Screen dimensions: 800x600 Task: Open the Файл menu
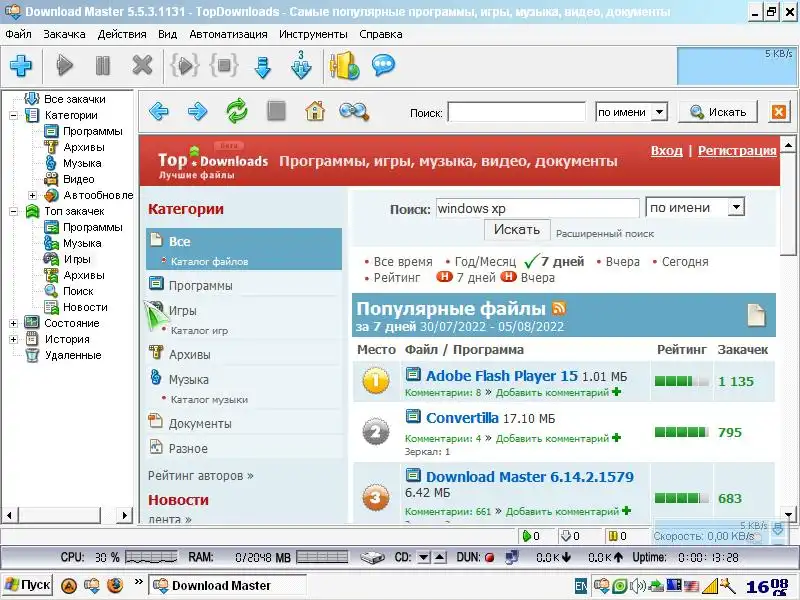click(18, 34)
